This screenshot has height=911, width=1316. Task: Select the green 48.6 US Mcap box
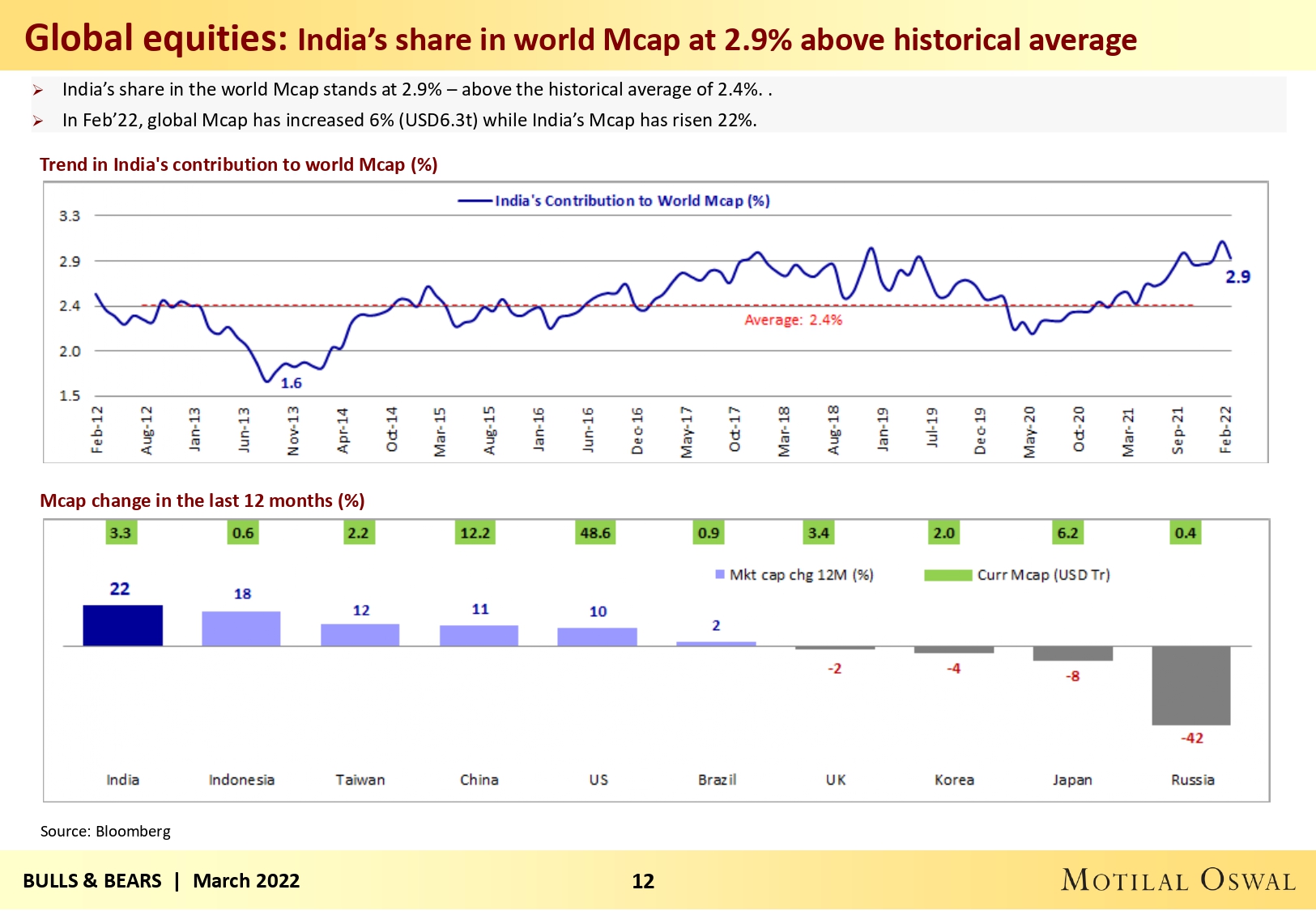pyautogui.click(x=595, y=533)
